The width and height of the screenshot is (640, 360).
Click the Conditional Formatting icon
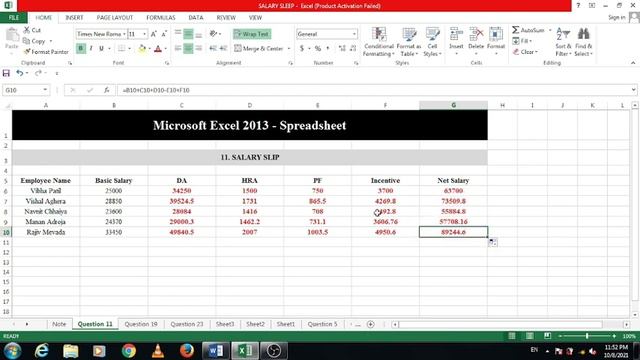tap(379, 35)
